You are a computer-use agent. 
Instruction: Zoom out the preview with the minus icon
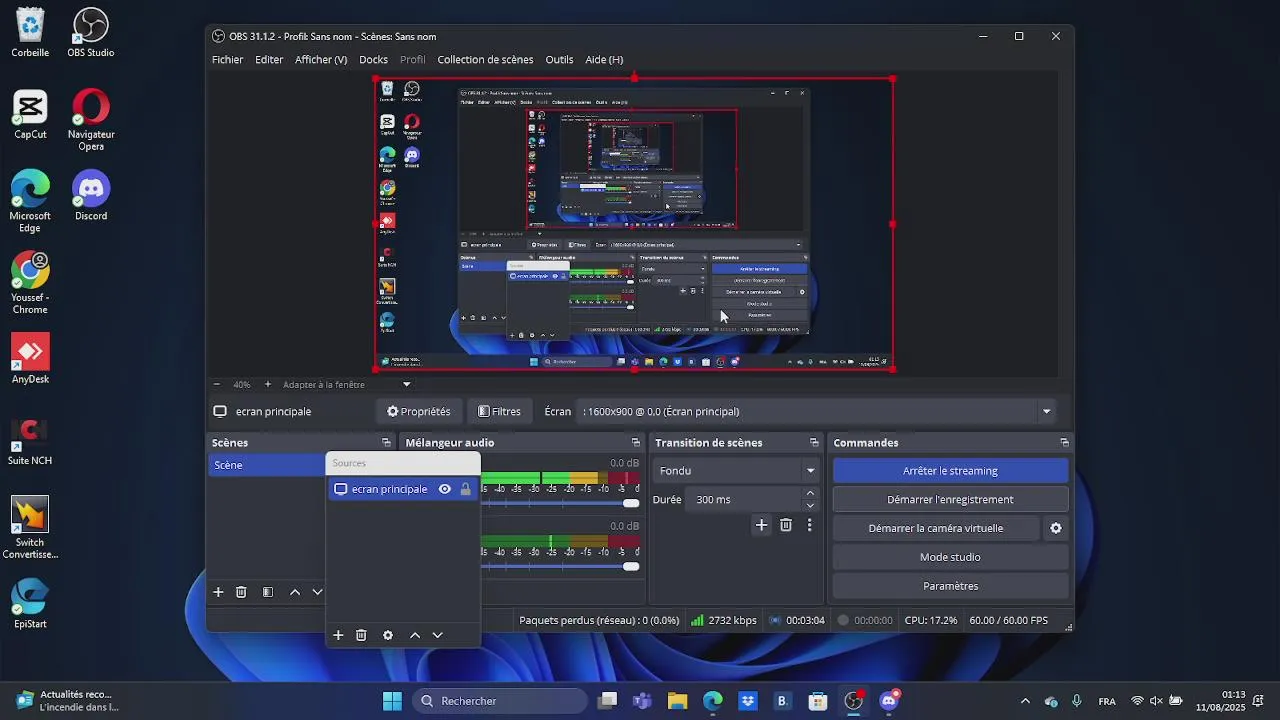(x=217, y=384)
